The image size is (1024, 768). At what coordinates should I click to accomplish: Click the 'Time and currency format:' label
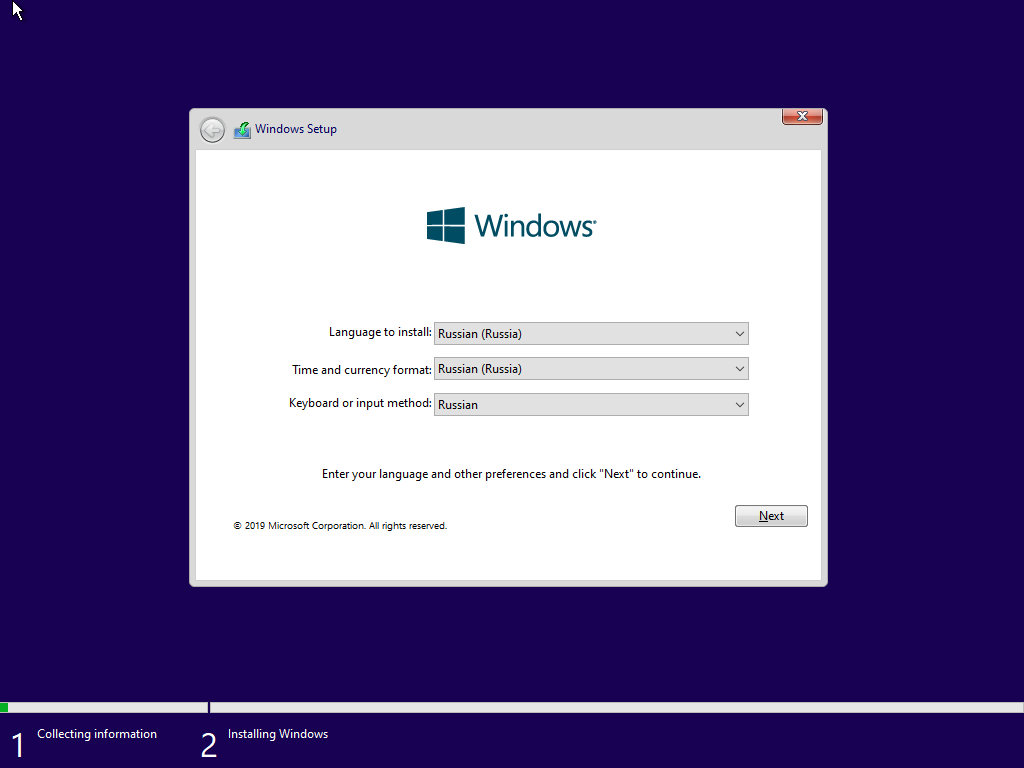(362, 370)
